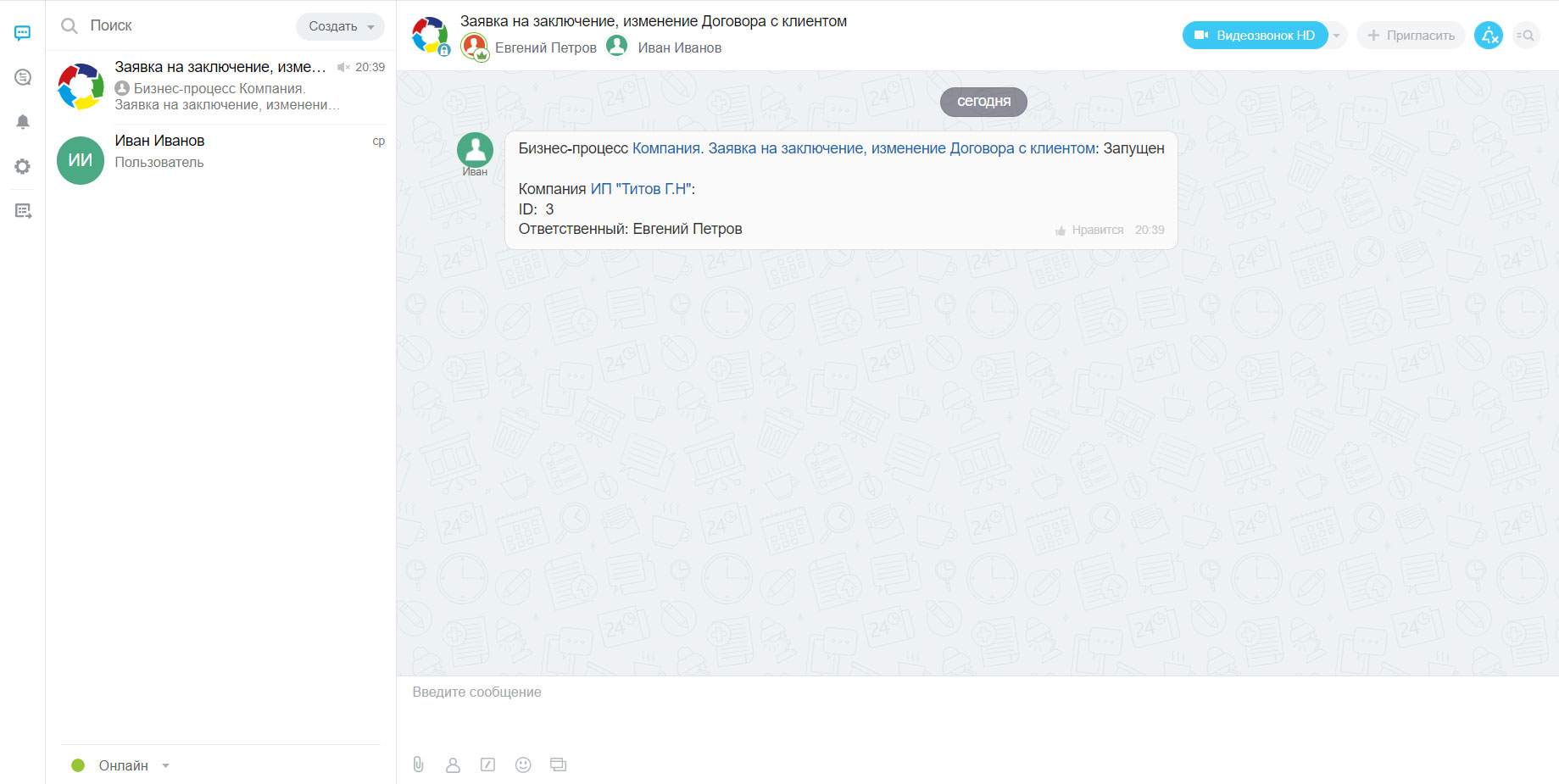Expand the video call options arrow

point(1337,36)
